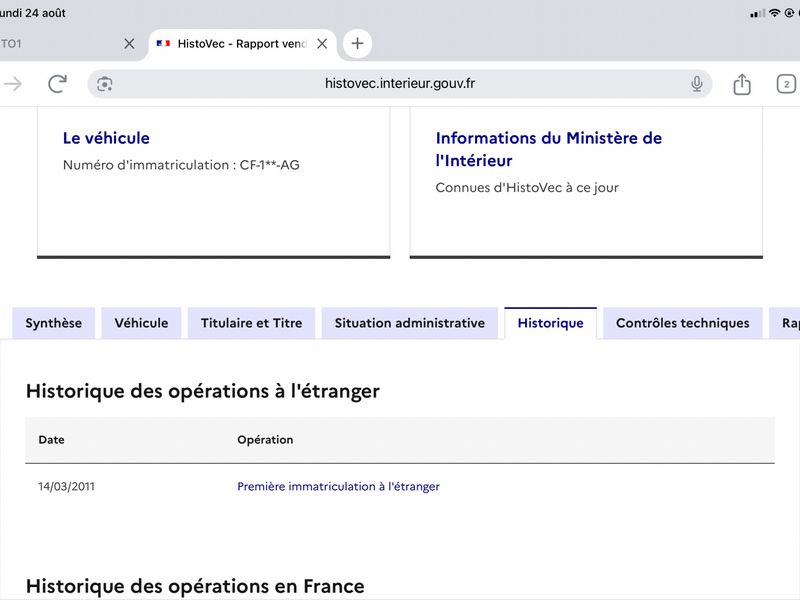Viewport: 800px width, 600px height.
Task: Click the Le véhicule card heading
Action: coord(106,138)
